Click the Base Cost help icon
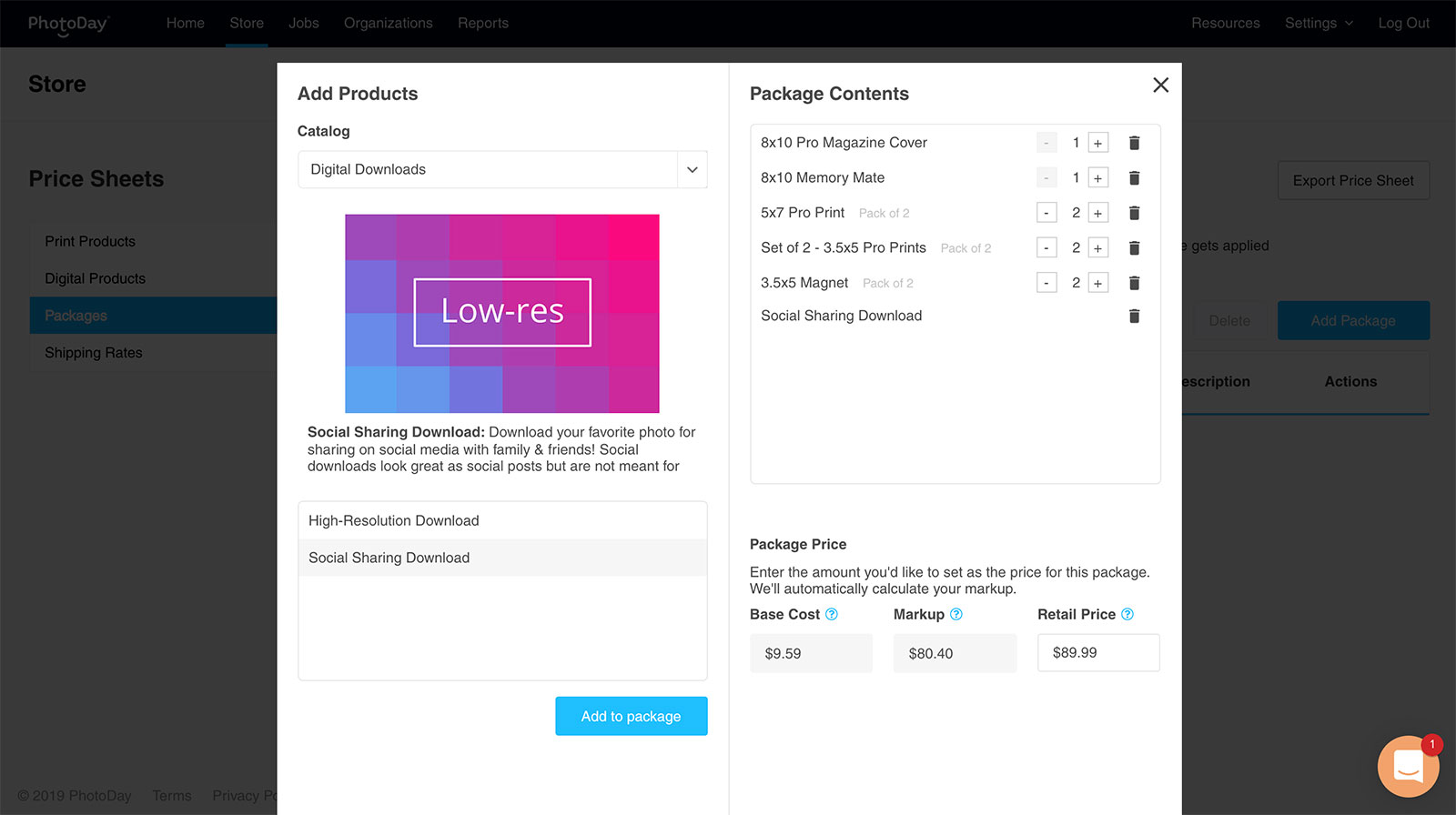Viewport: 1456px width, 815px height. click(831, 615)
